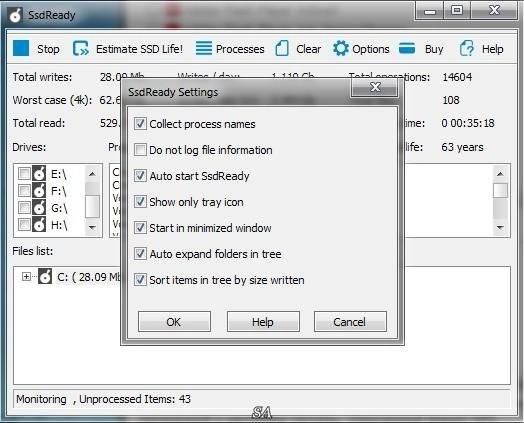
Task: Click the status bar Unprocessed Items: 43
Action: [135, 399]
